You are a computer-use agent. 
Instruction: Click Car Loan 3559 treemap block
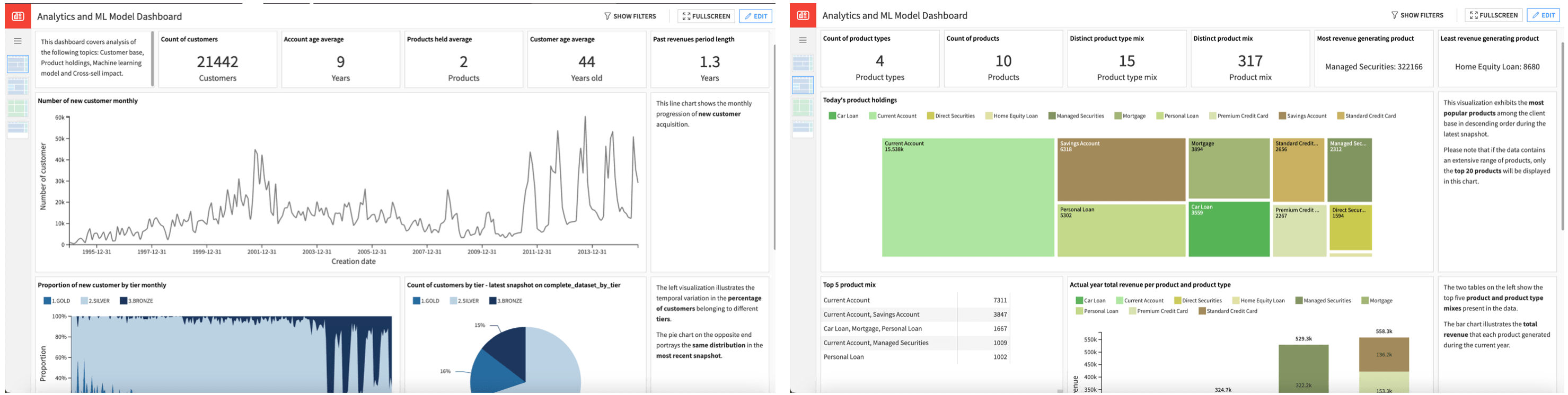1229,229
